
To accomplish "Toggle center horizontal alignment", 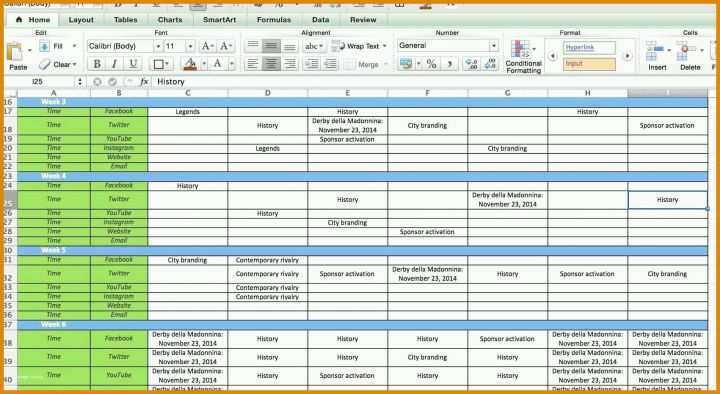I will pos(271,64).
